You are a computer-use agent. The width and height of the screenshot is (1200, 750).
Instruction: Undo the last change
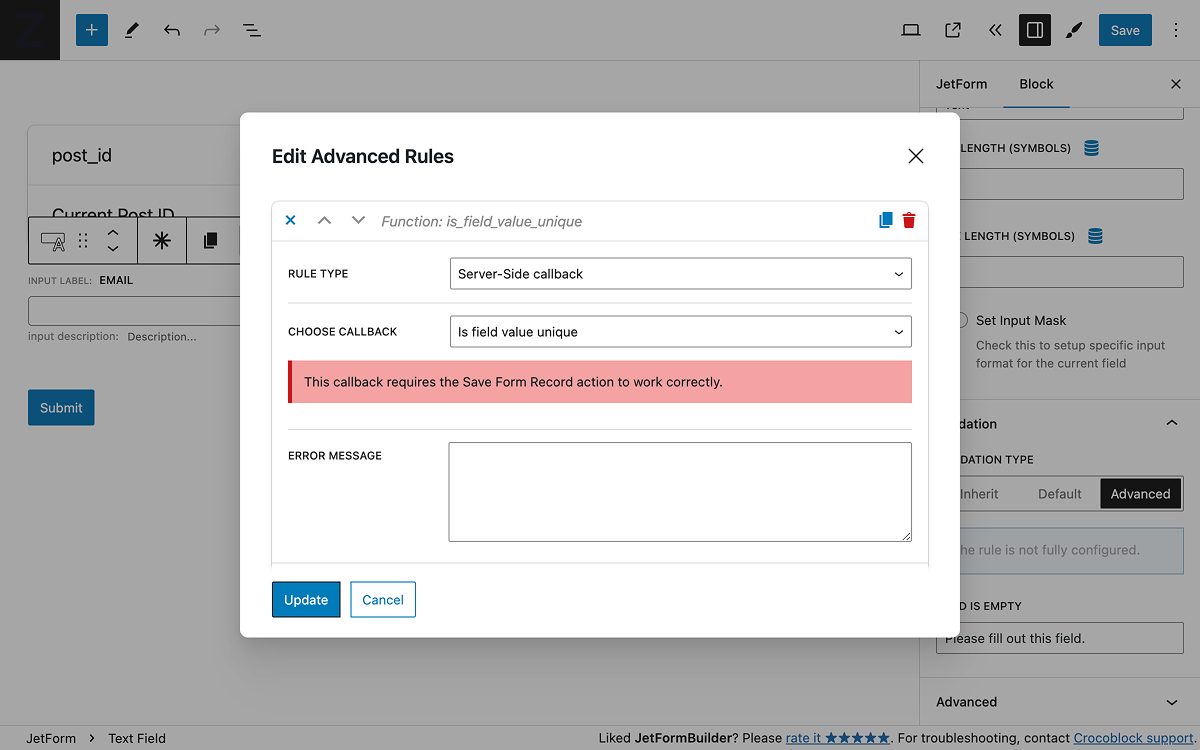[x=171, y=30]
